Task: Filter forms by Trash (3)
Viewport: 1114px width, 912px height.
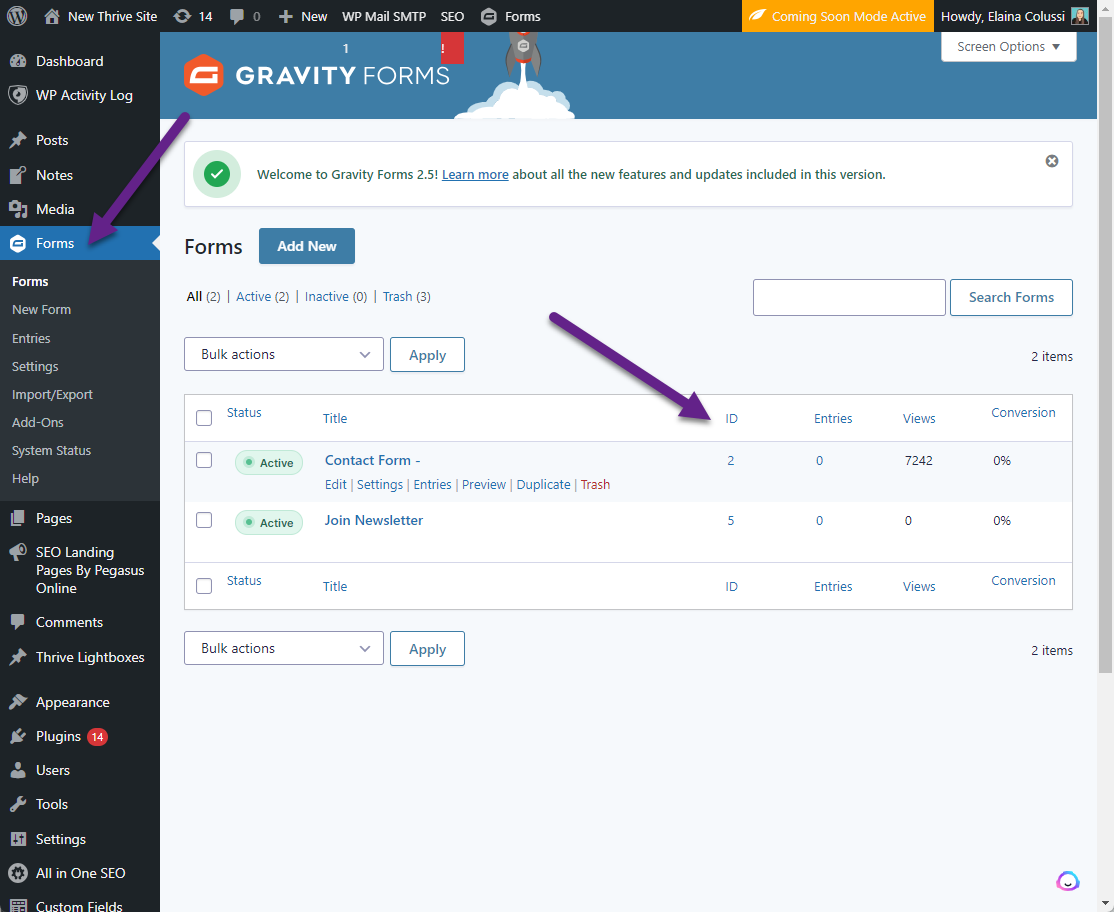Action: (x=406, y=297)
